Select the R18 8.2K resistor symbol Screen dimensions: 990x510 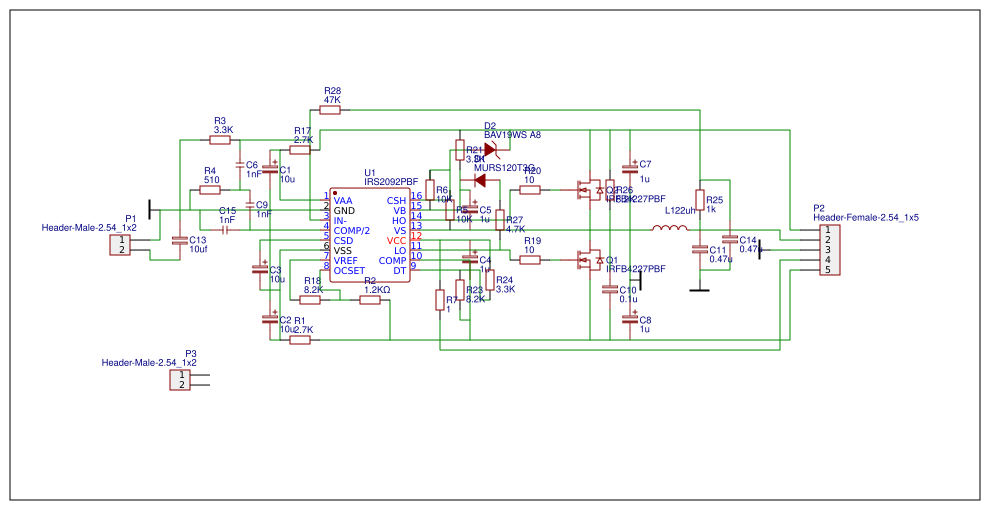pos(310,300)
